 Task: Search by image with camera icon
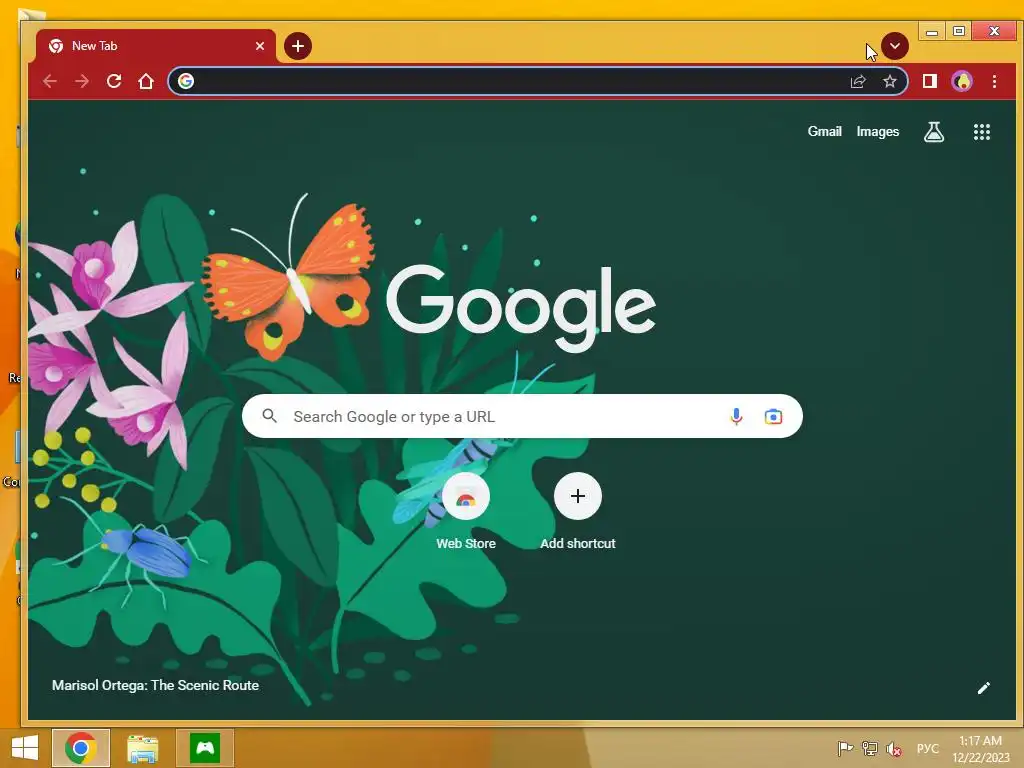[x=773, y=416]
